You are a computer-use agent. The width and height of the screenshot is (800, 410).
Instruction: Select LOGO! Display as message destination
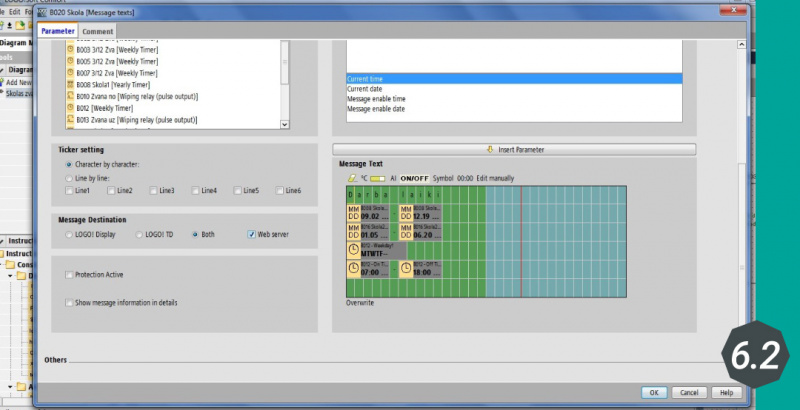pos(68,234)
